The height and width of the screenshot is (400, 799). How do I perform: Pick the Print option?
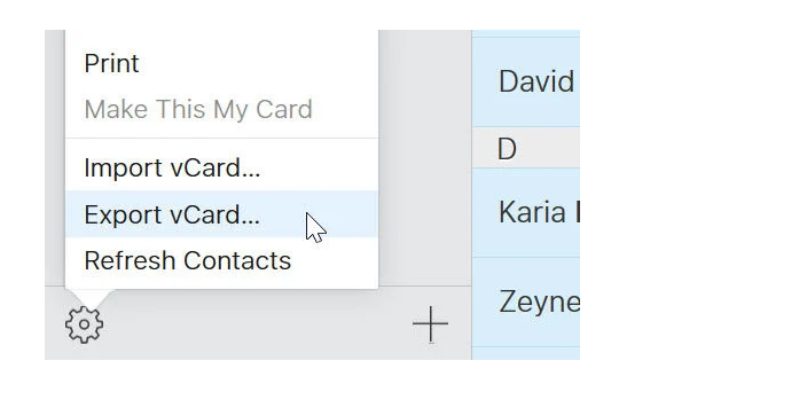(222, 64)
